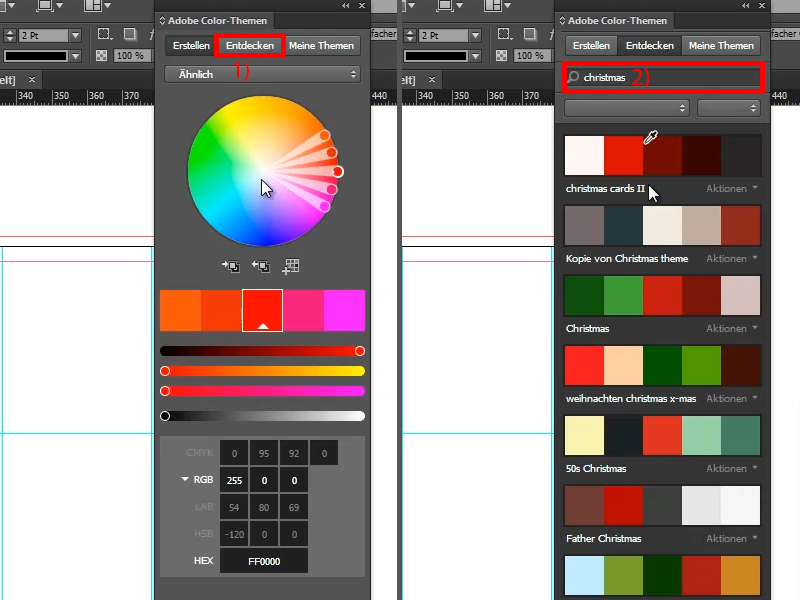Select the Father Christmas theme label
Screen dimensions: 800x600
(x=603, y=538)
